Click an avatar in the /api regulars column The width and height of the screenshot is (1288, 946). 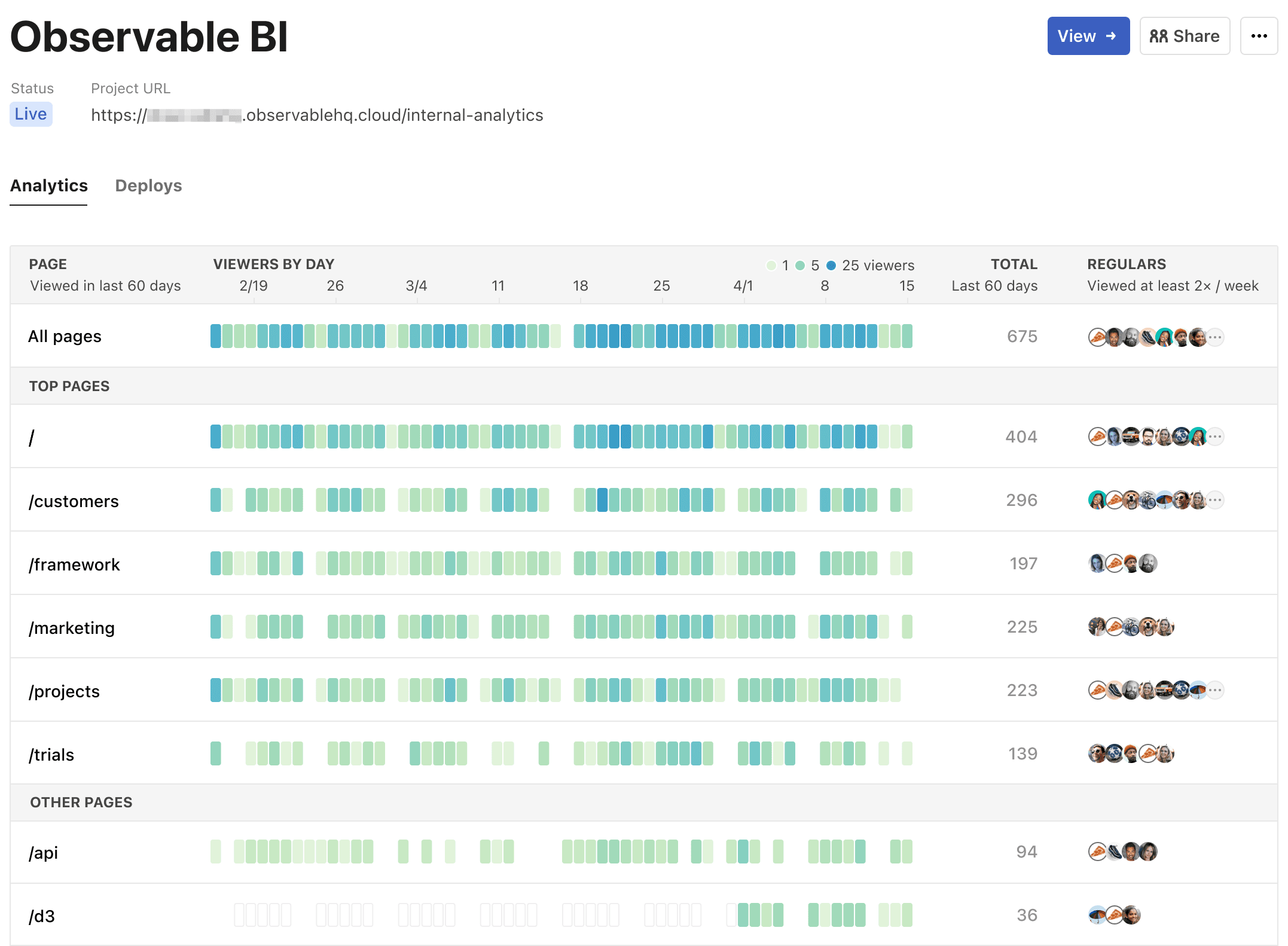[x=1097, y=852]
